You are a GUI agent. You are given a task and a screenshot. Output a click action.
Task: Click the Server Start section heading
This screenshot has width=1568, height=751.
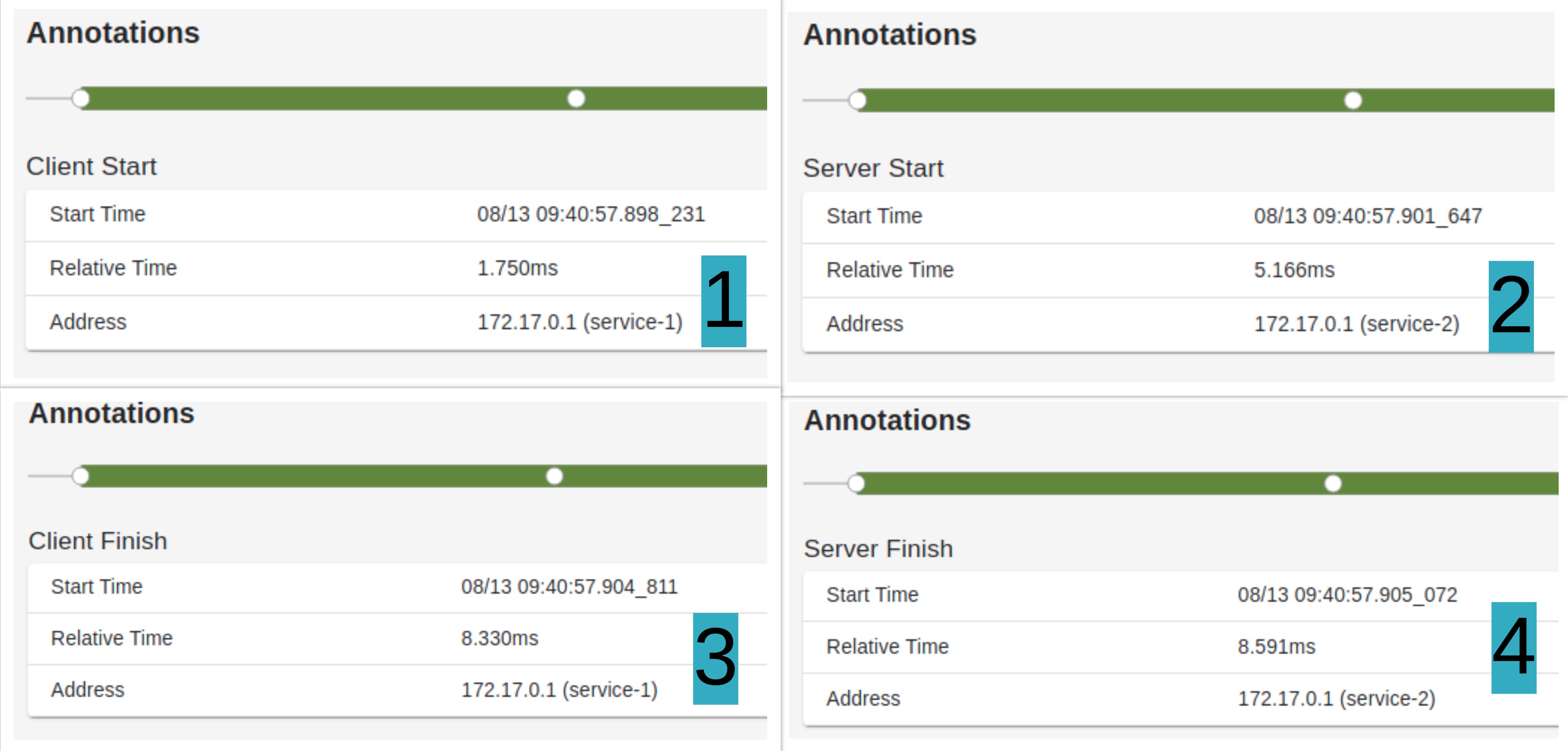pyautogui.click(x=873, y=168)
